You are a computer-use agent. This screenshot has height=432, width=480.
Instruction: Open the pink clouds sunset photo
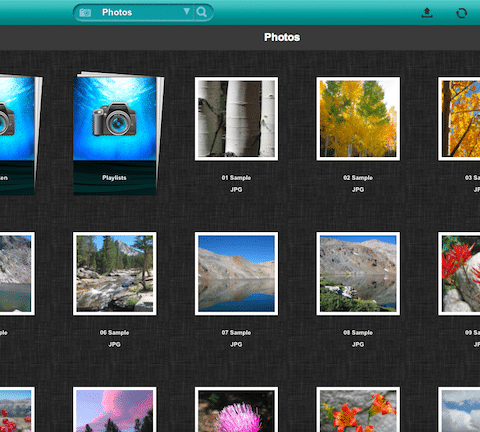click(115, 409)
